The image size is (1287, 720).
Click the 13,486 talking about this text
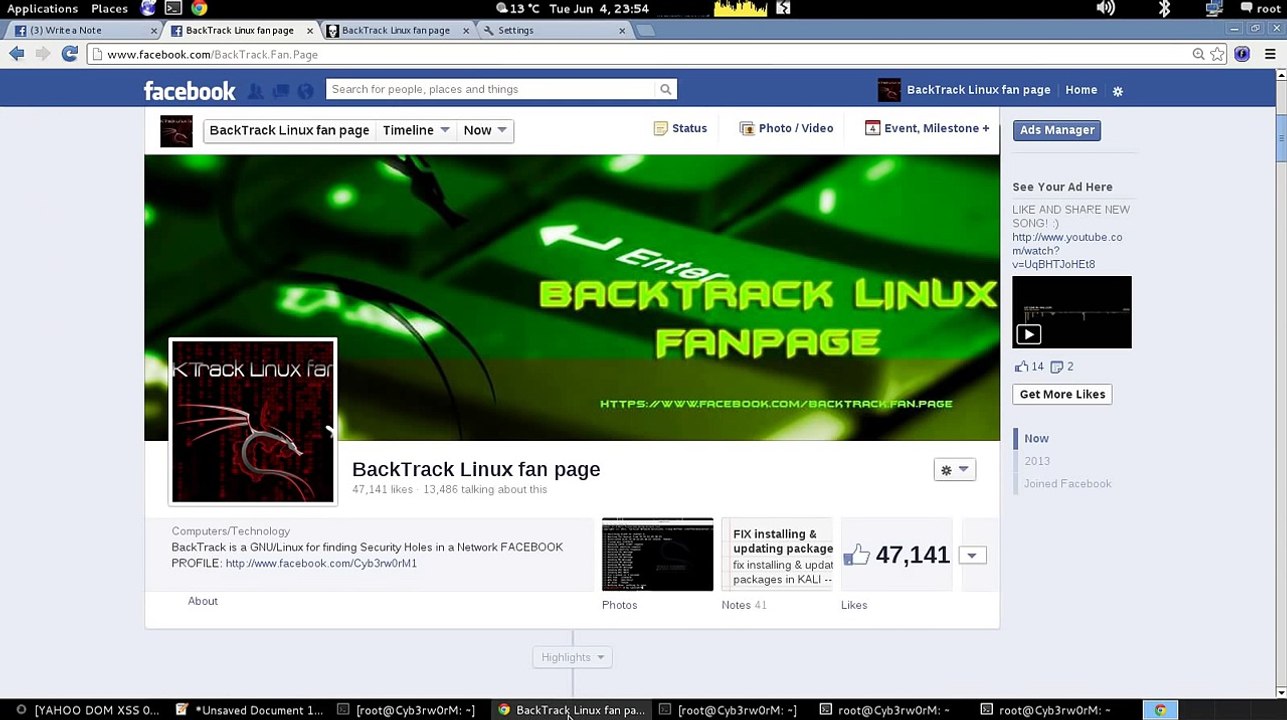coord(485,490)
